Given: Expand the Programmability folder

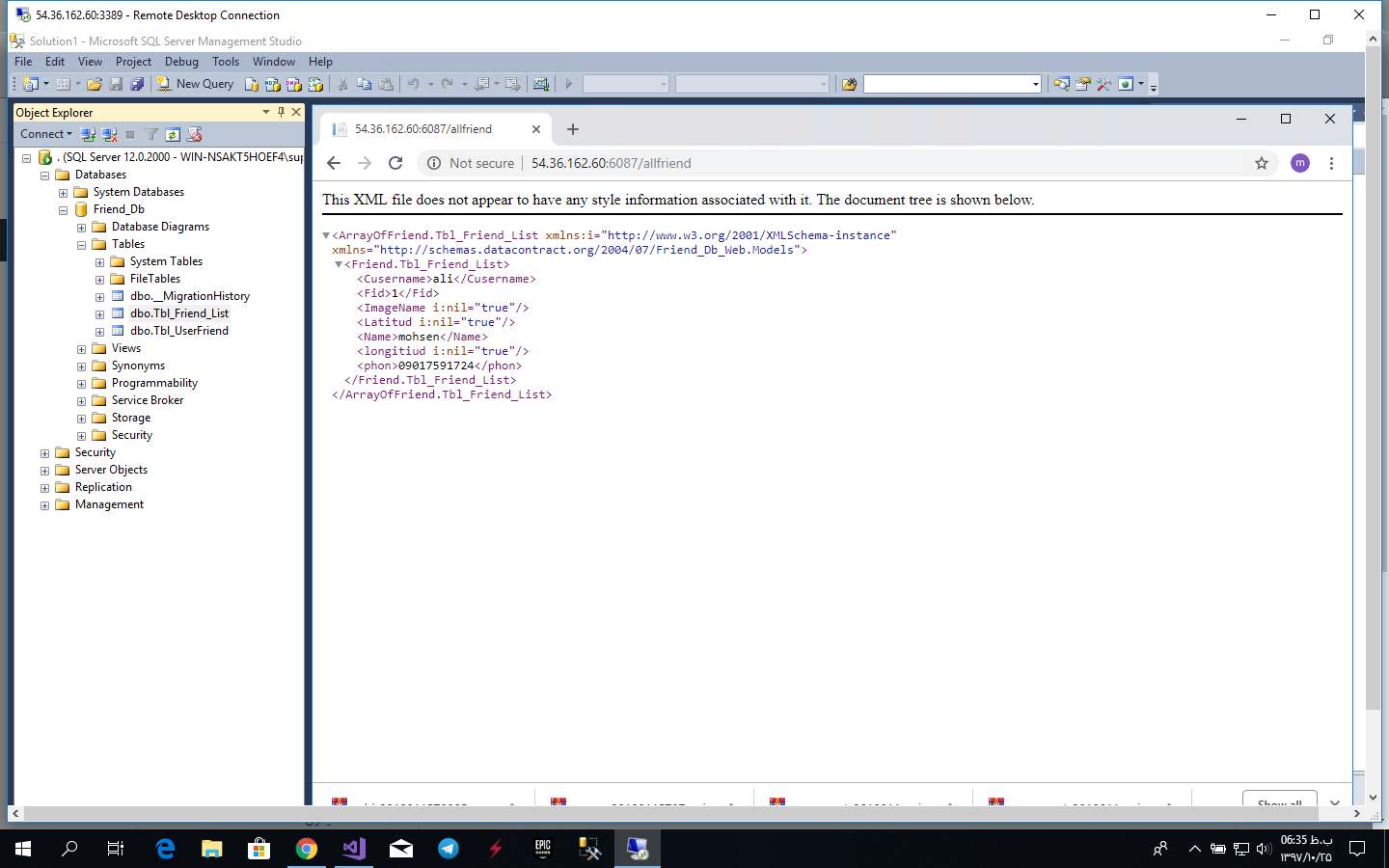Looking at the screenshot, I should pyautogui.click(x=81, y=384).
